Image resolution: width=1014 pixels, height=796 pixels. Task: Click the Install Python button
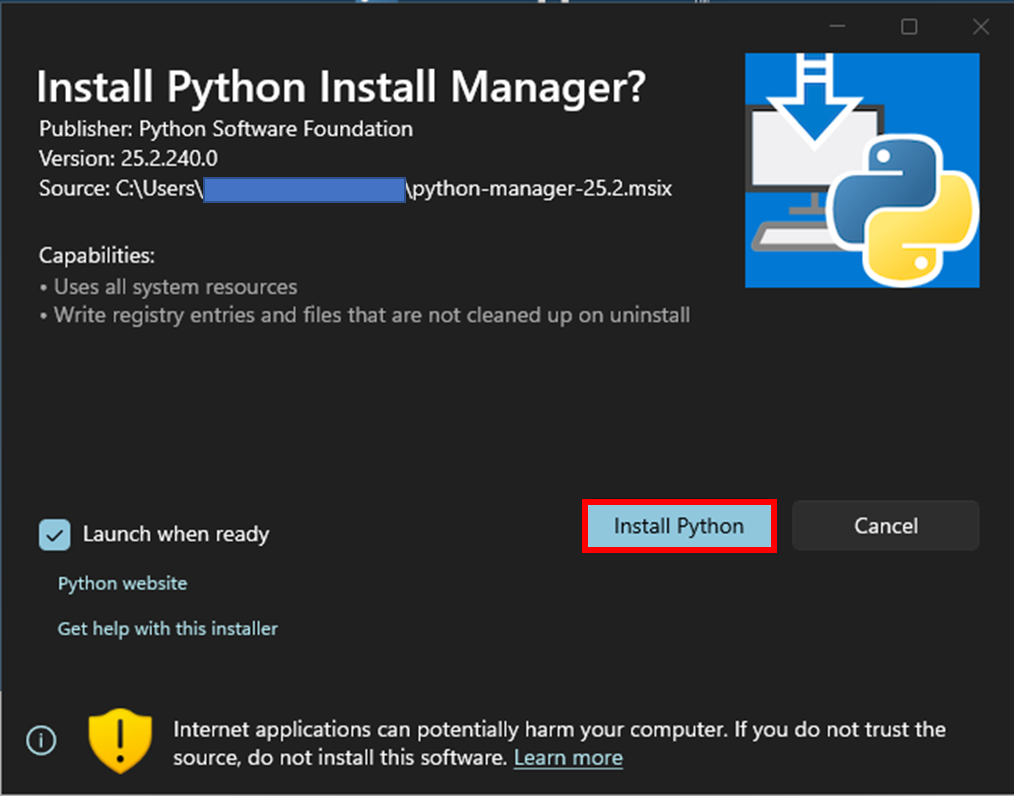click(679, 525)
